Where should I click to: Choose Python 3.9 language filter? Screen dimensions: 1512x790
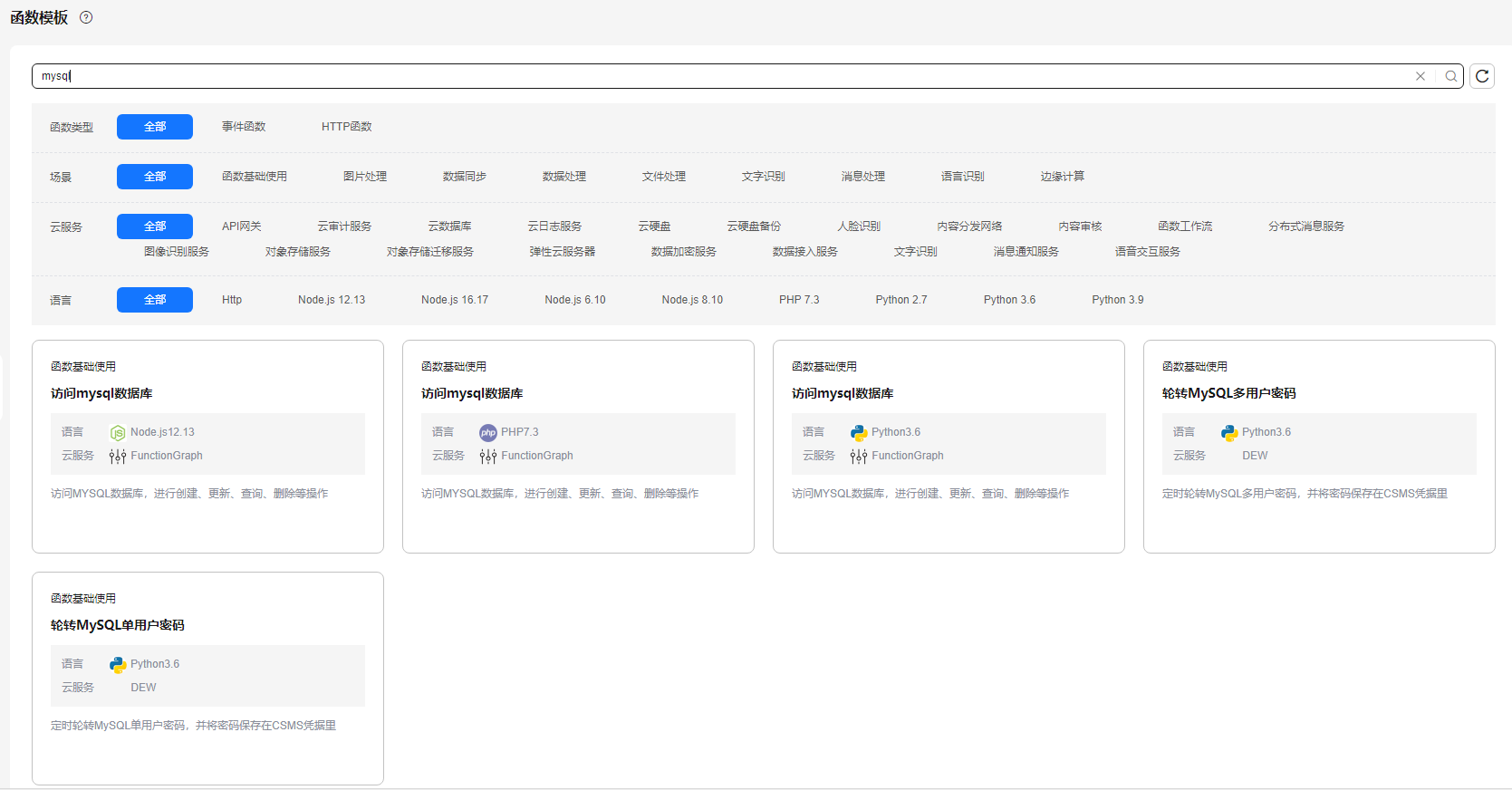(x=1117, y=300)
